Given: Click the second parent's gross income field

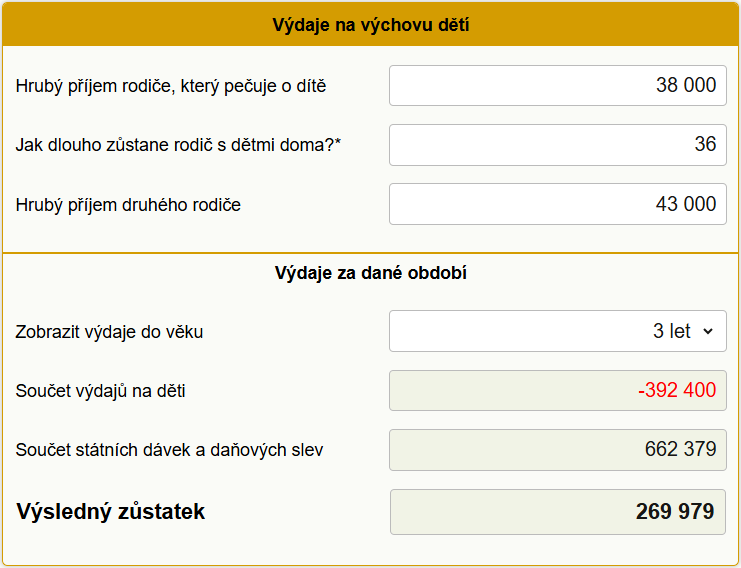Looking at the screenshot, I should click(x=557, y=204).
